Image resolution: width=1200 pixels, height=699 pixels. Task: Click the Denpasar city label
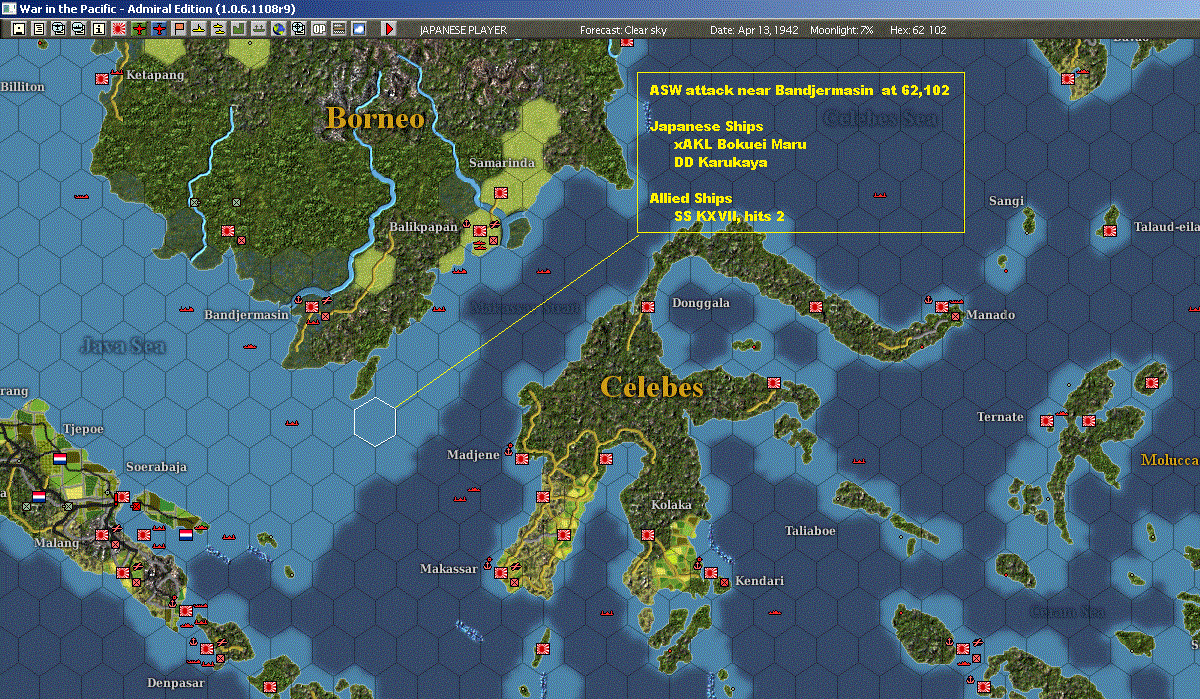tap(175, 683)
